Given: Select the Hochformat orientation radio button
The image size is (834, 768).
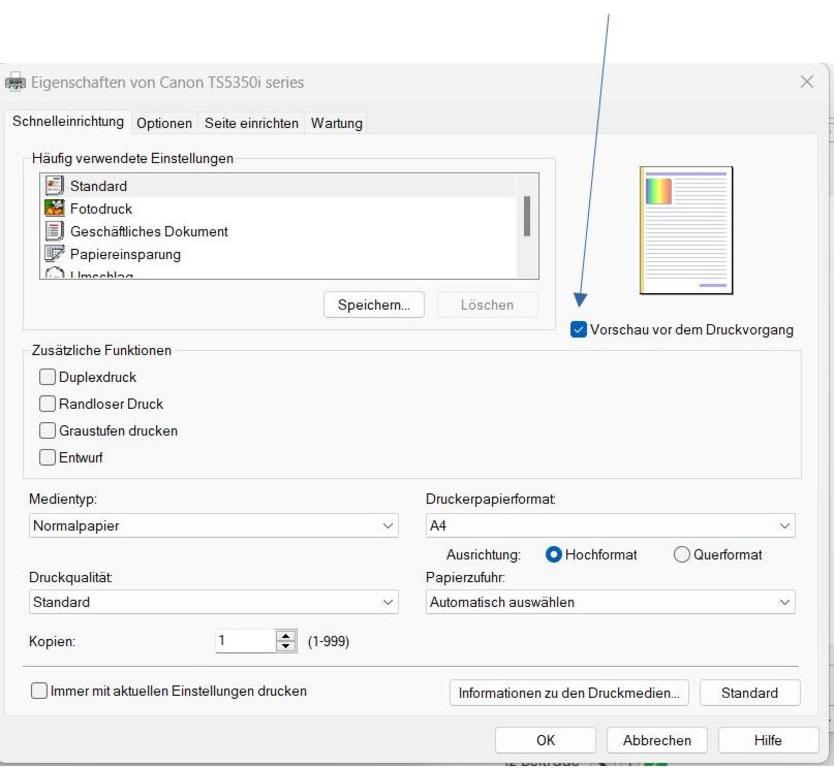Looking at the screenshot, I should point(553,555).
